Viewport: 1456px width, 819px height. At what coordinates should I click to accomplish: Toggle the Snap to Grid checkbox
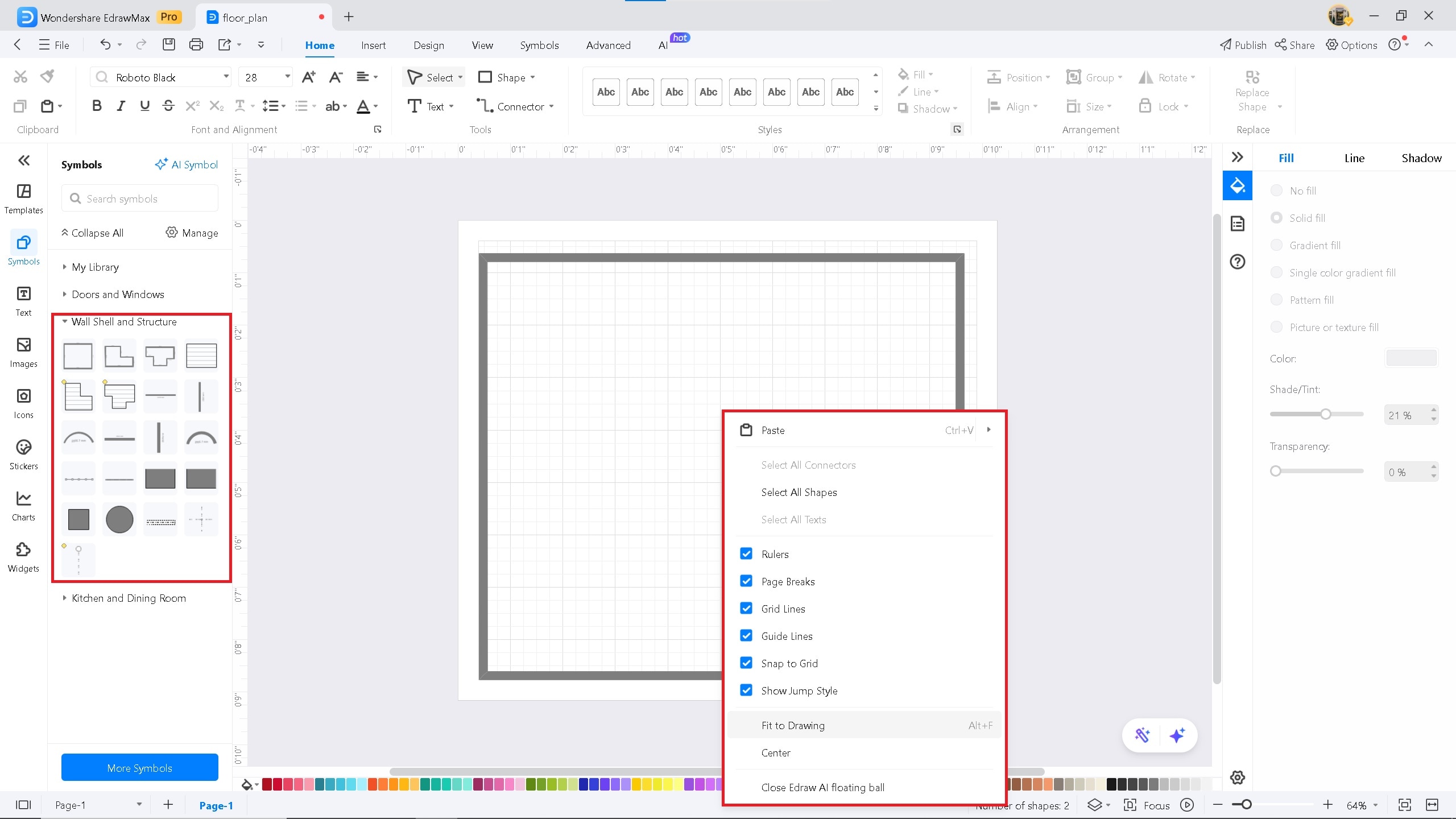(746, 663)
